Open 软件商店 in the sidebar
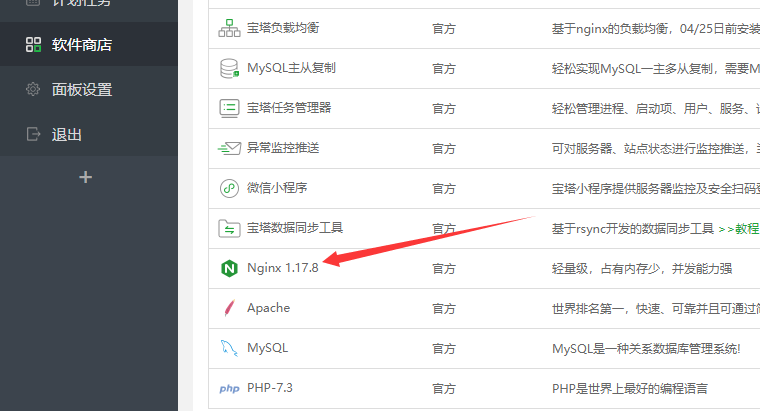This screenshot has height=411, width=760. pos(81,44)
